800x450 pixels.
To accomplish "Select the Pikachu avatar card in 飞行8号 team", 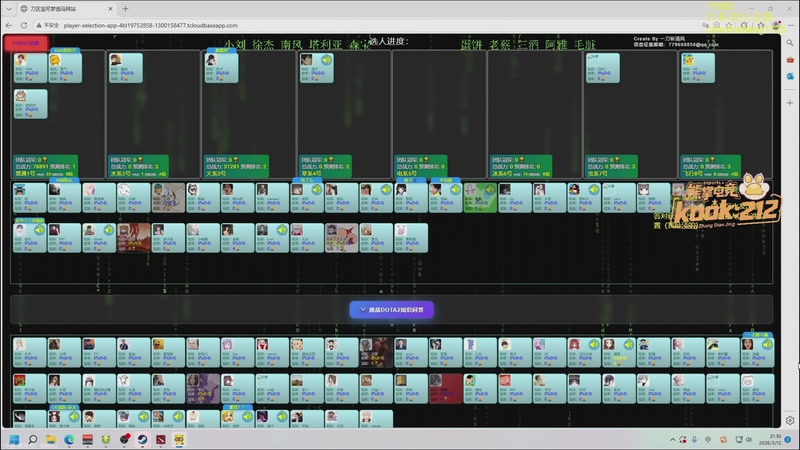I will click(697, 68).
